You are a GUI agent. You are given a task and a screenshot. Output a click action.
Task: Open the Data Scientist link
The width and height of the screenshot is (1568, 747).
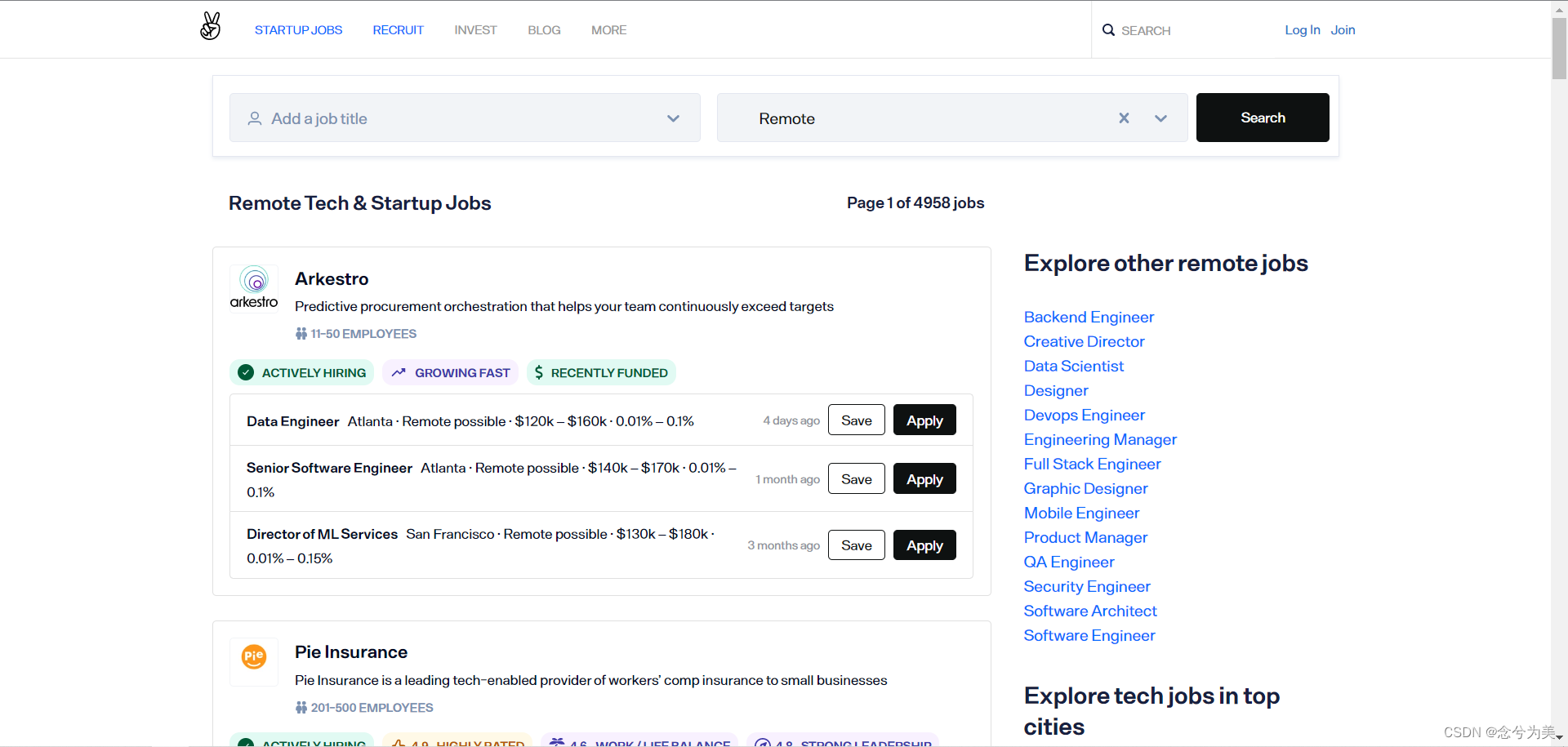coord(1074,366)
